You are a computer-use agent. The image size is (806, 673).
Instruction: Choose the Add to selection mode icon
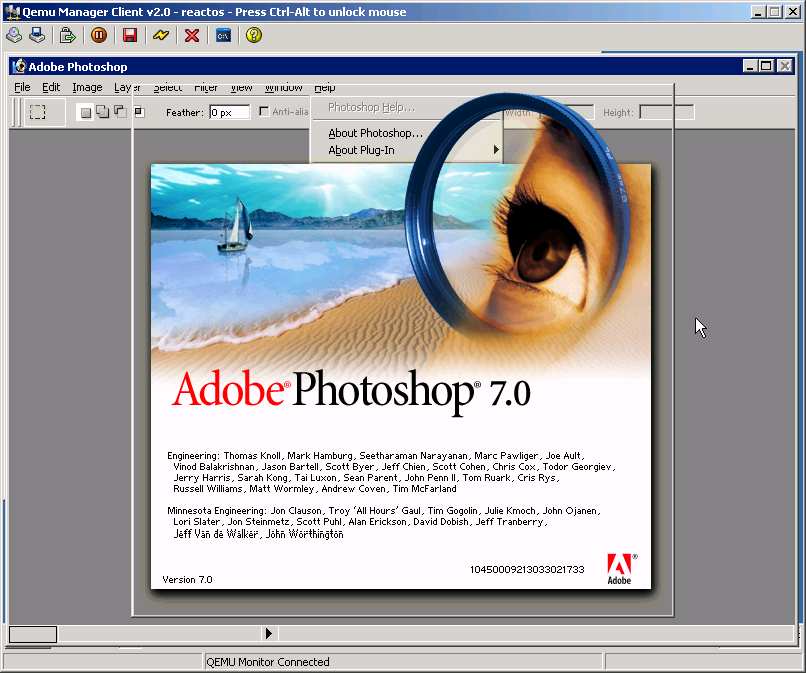pos(103,112)
